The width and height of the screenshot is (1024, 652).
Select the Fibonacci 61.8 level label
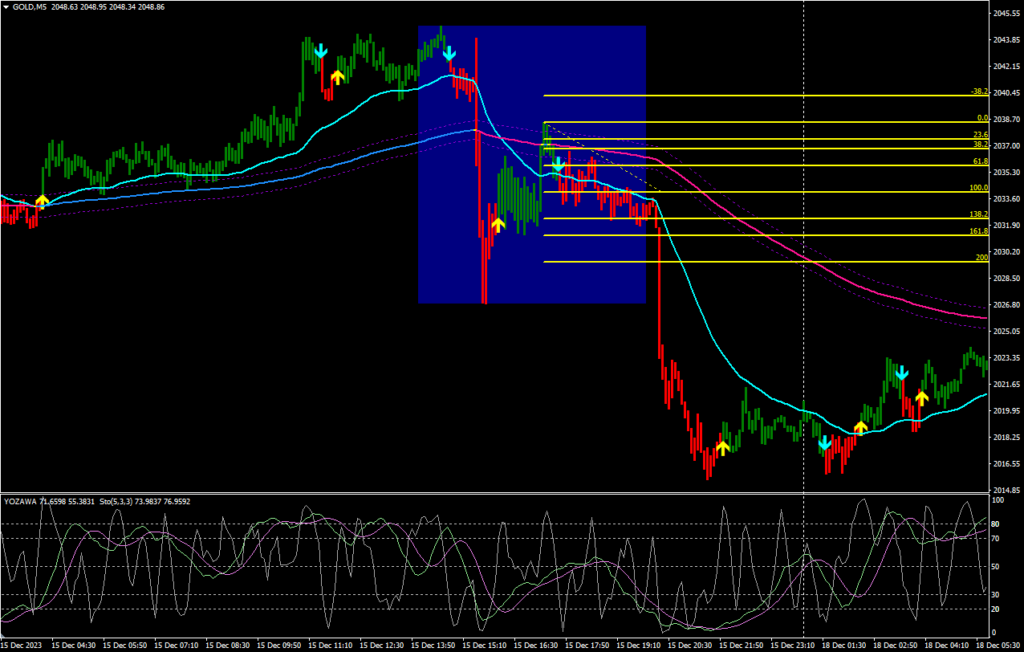pyautogui.click(x=979, y=161)
